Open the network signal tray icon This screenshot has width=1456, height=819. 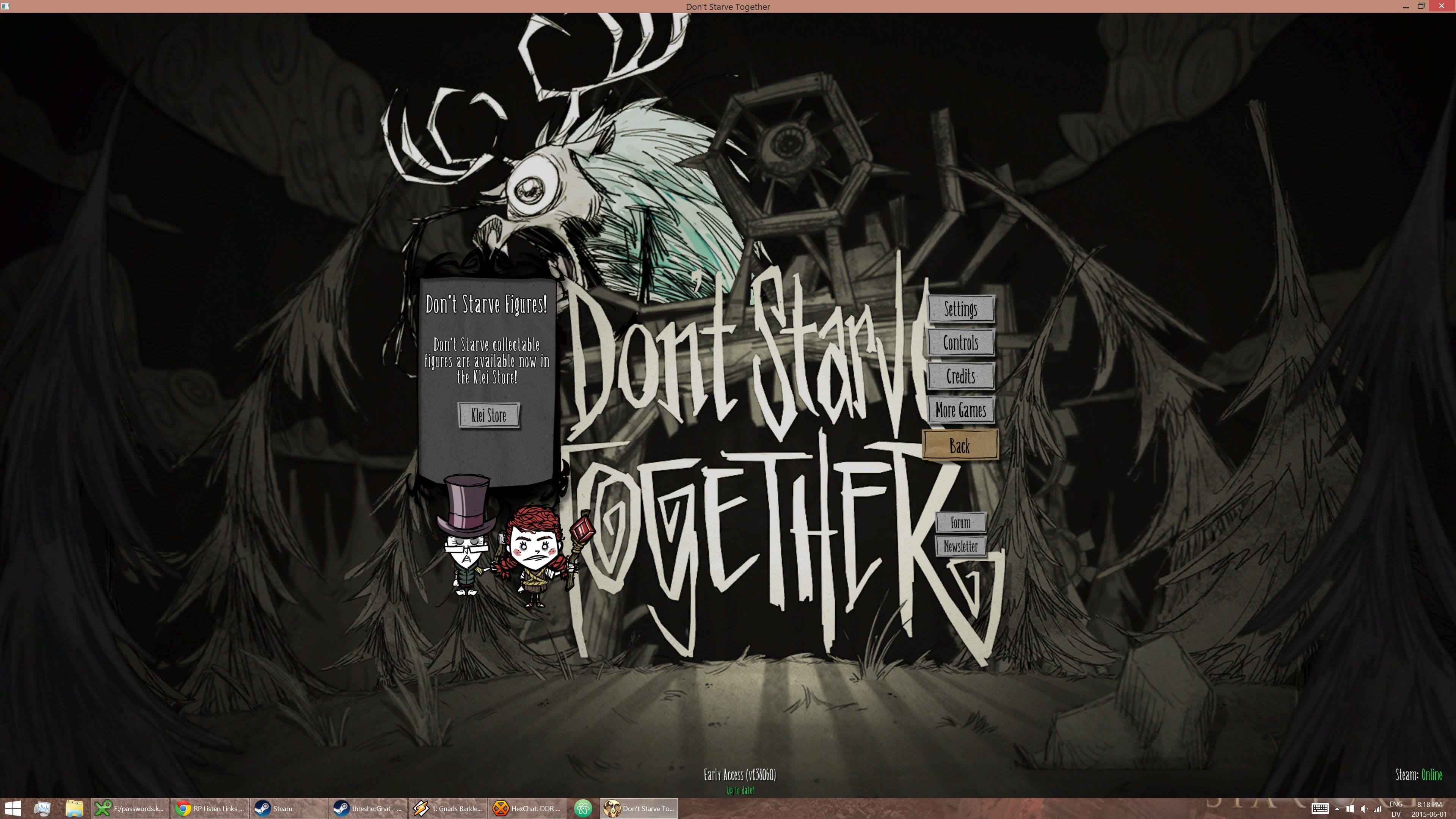(1378, 809)
